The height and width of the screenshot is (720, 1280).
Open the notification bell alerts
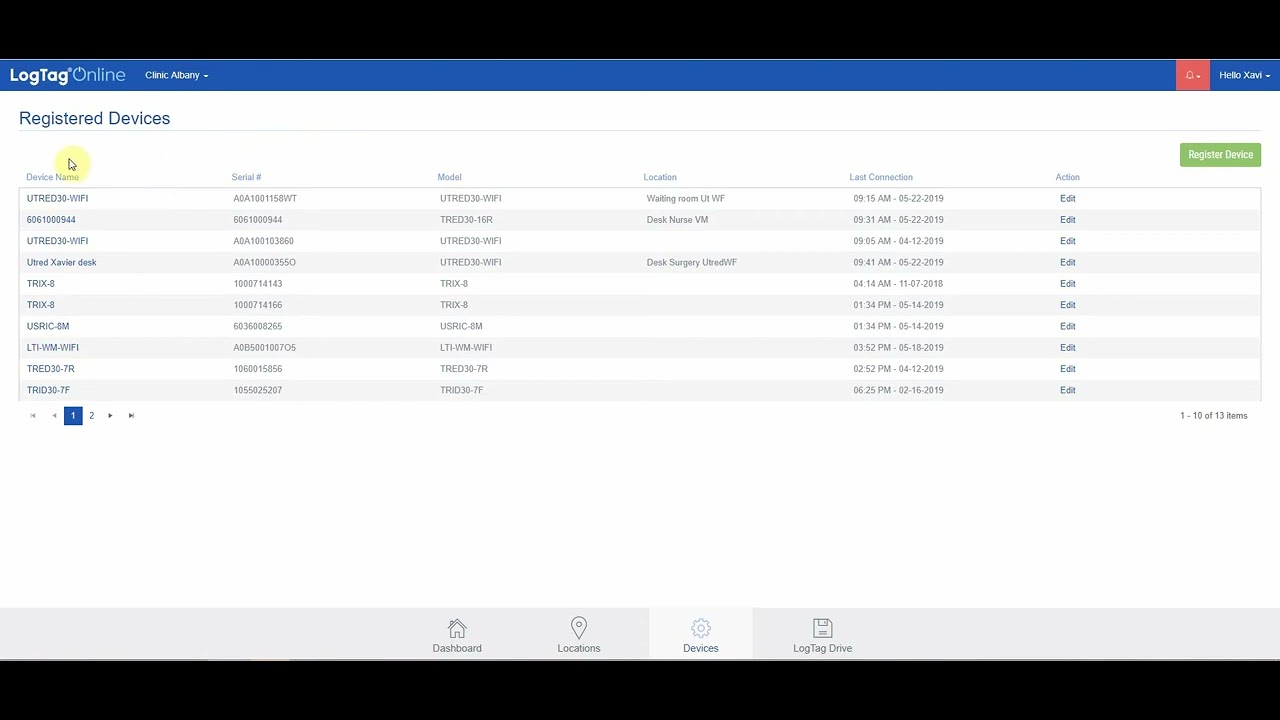click(x=1192, y=75)
